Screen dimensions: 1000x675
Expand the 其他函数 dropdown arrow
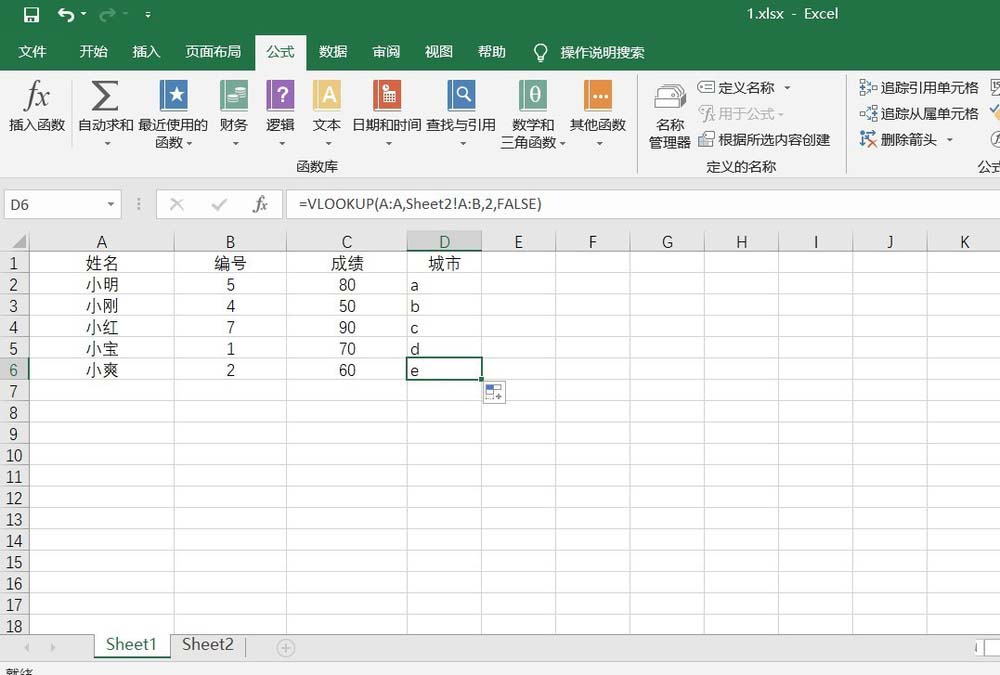coord(599,144)
